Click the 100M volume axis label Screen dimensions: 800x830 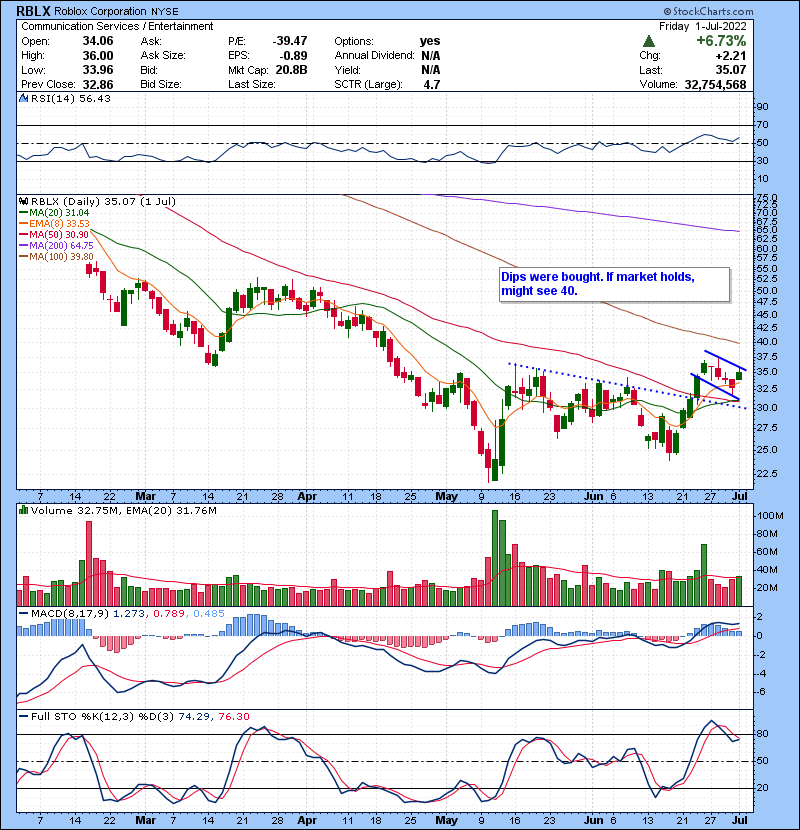pos(770,516)
